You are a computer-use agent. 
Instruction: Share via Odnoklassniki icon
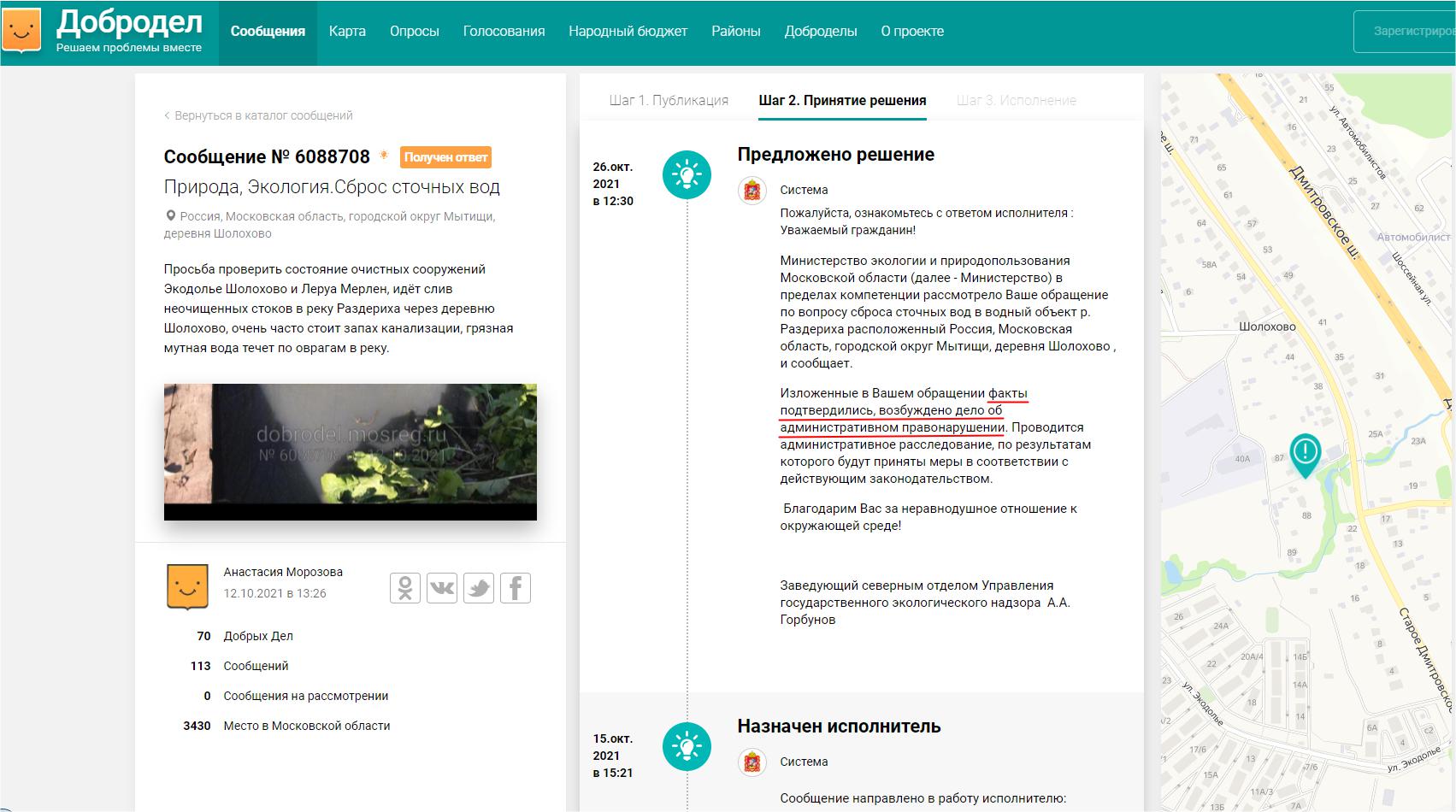tap(405, 588)
